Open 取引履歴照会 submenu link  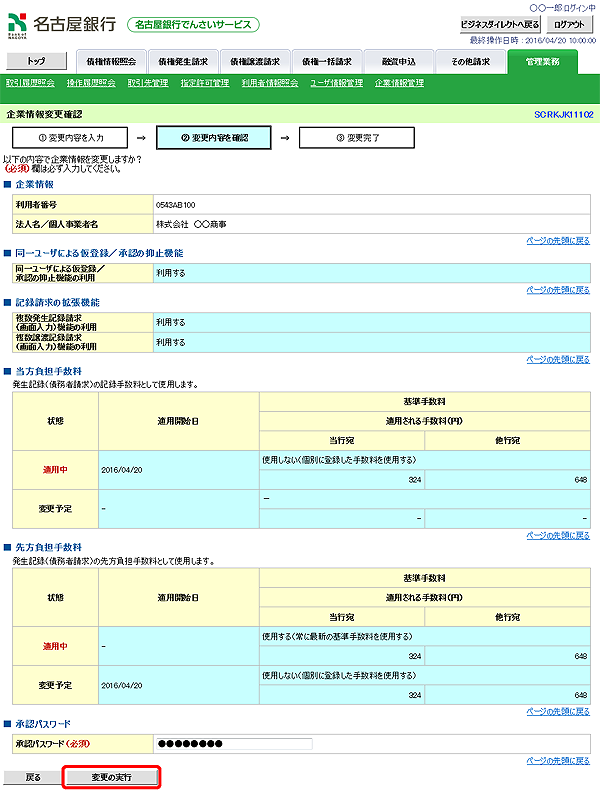tap(30, 83)
